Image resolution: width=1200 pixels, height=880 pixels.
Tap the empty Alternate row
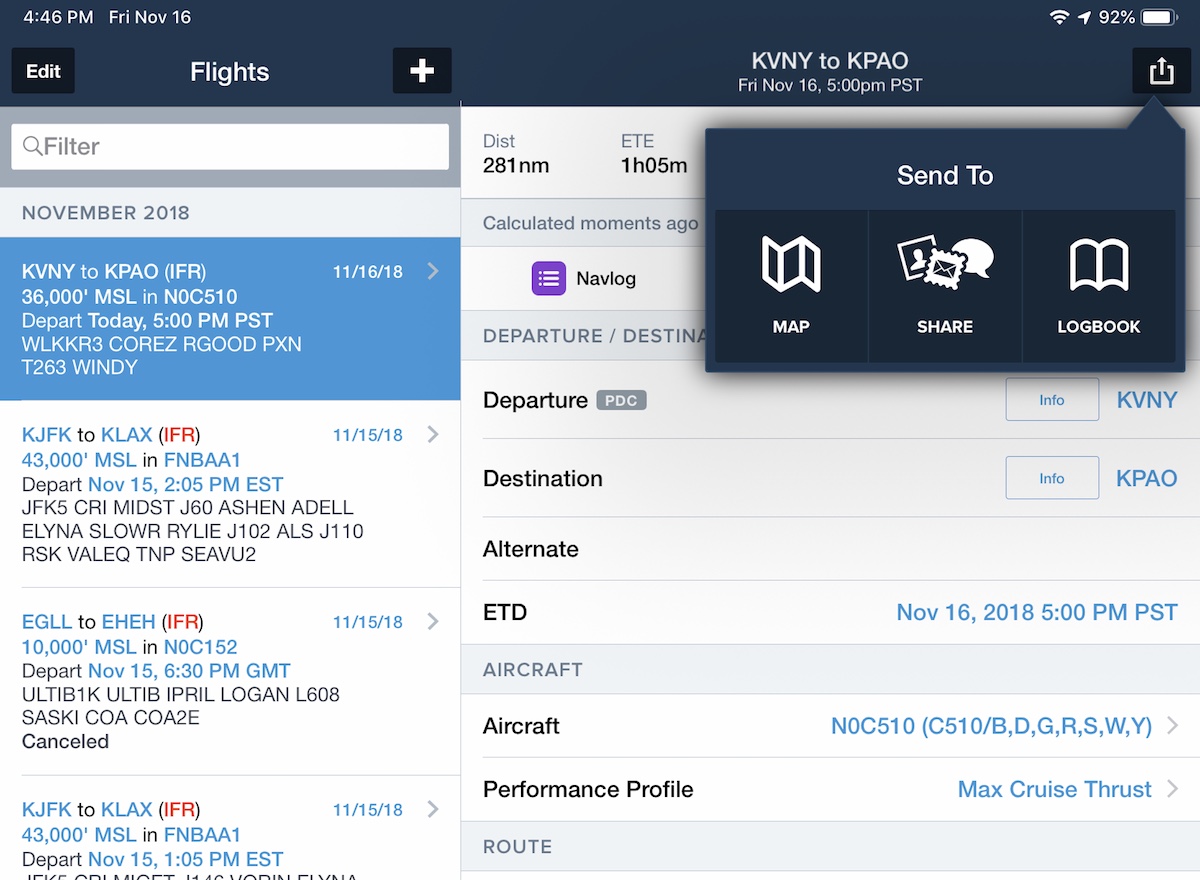[831, 549]
